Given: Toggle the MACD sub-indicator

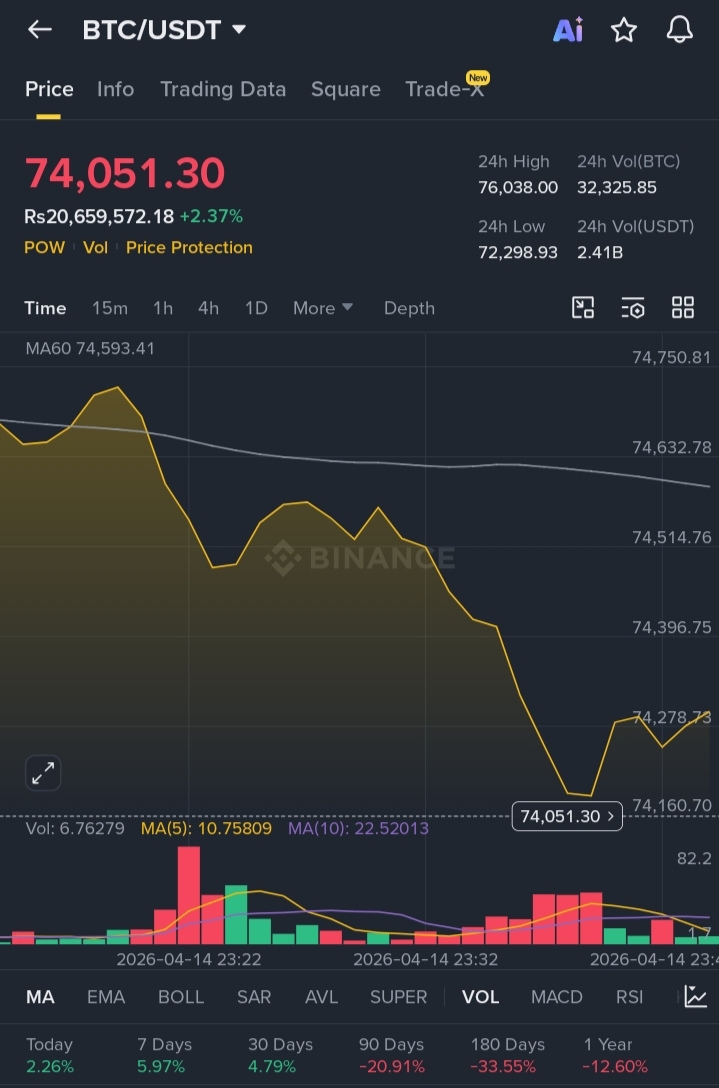Looking at the screenshot, I should pos(557,997).
